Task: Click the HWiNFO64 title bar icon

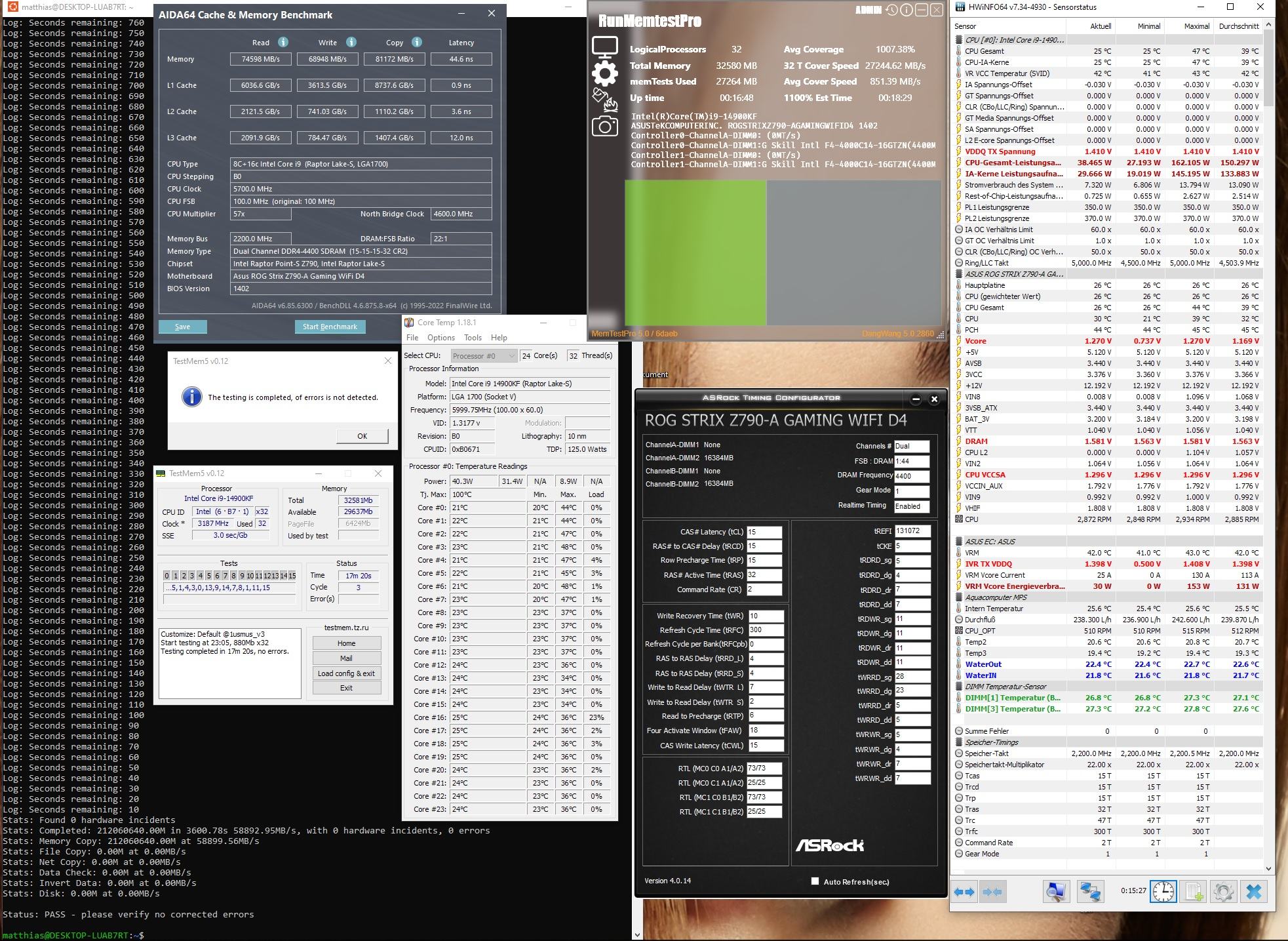Action: pos(961,7)
